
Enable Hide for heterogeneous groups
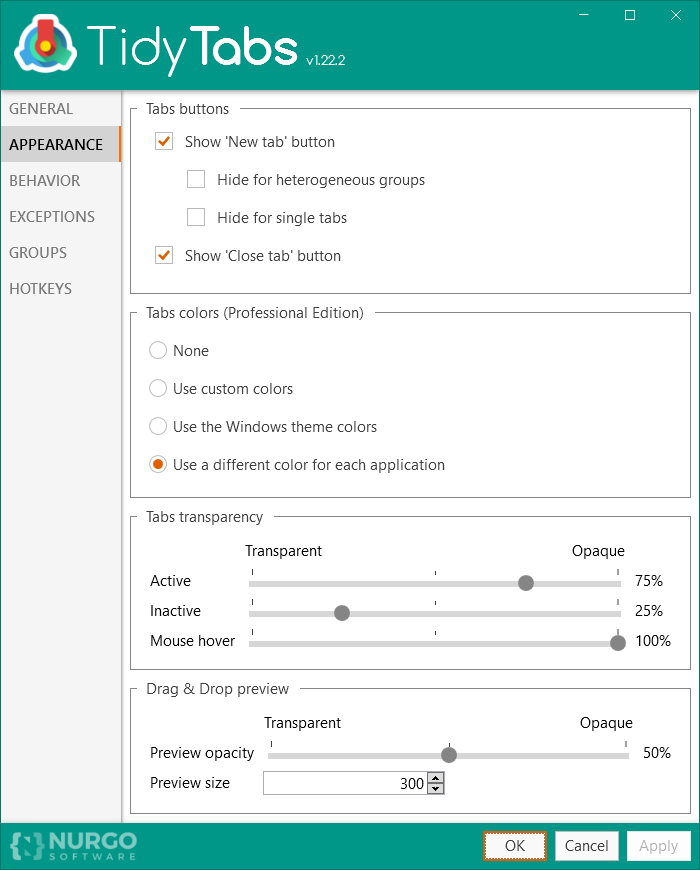[x=196, y=179]
